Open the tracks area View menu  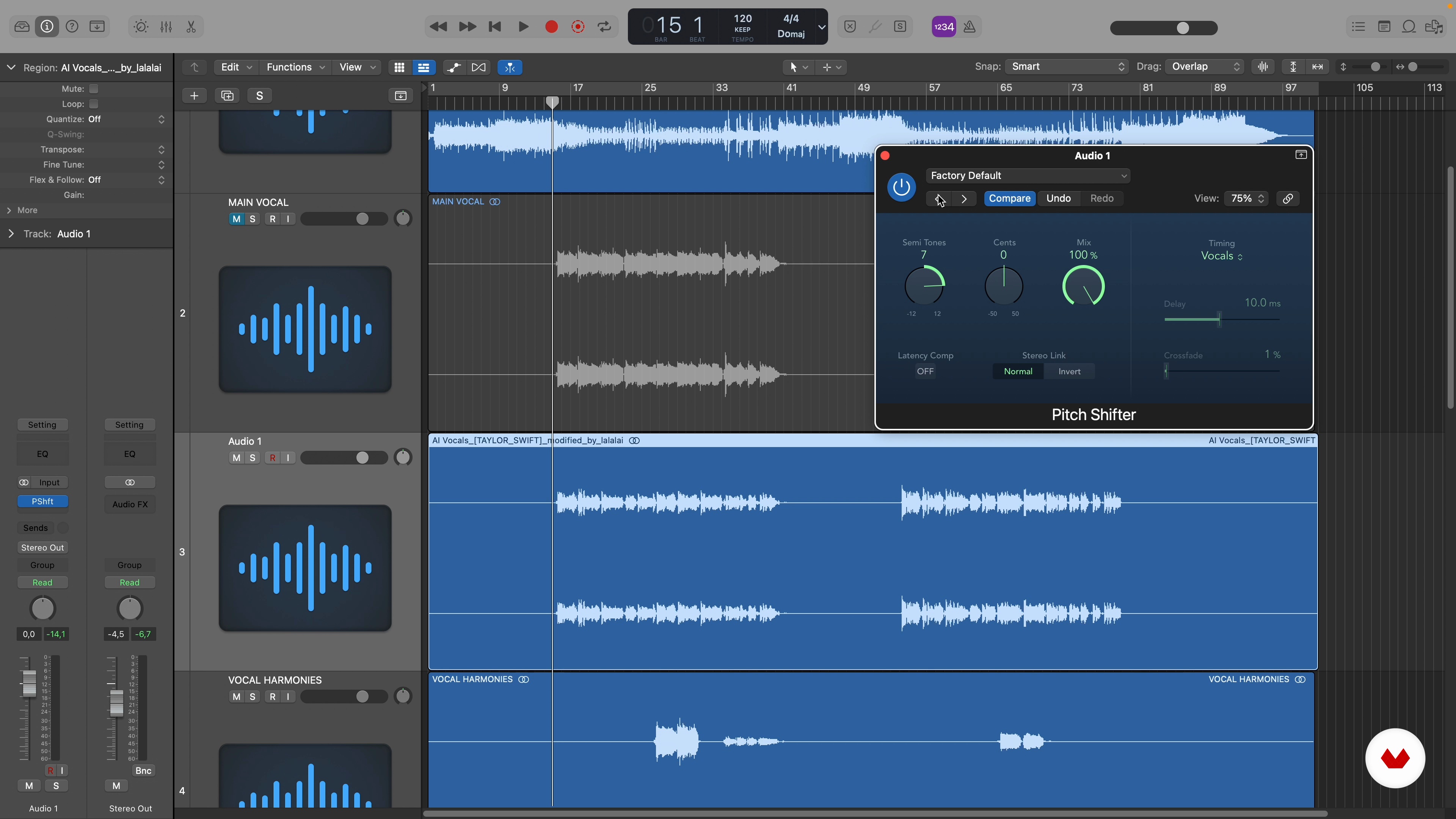tap(357, 67)
